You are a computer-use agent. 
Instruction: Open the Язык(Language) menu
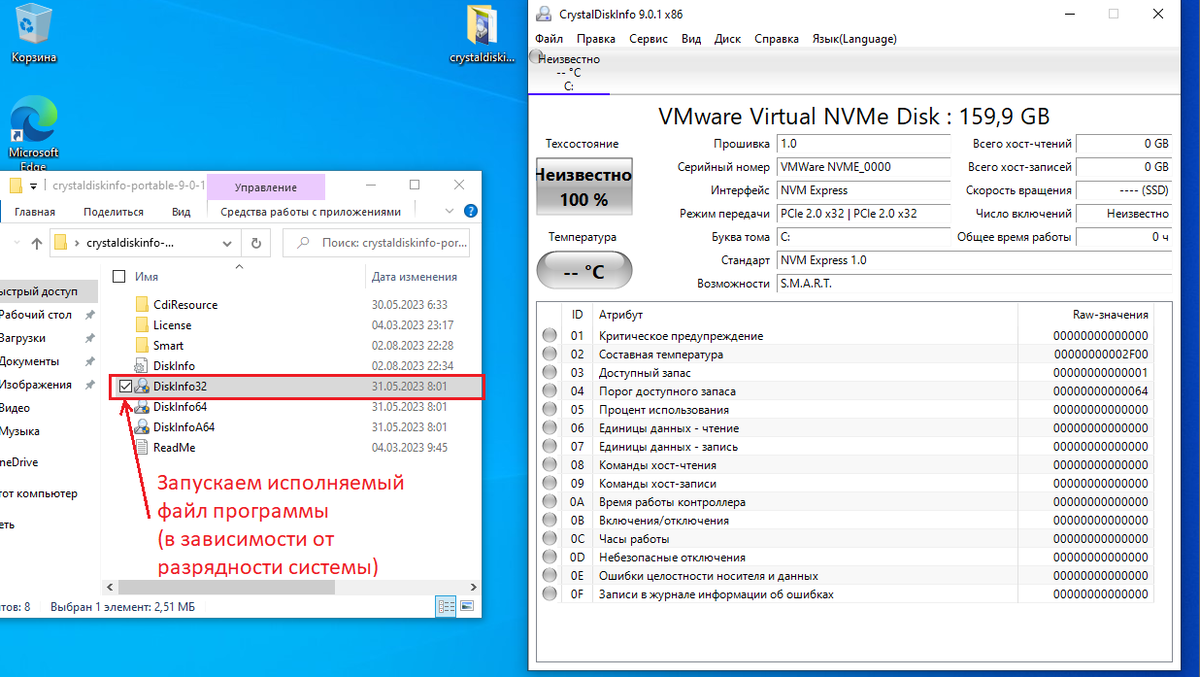click(854, 39)
